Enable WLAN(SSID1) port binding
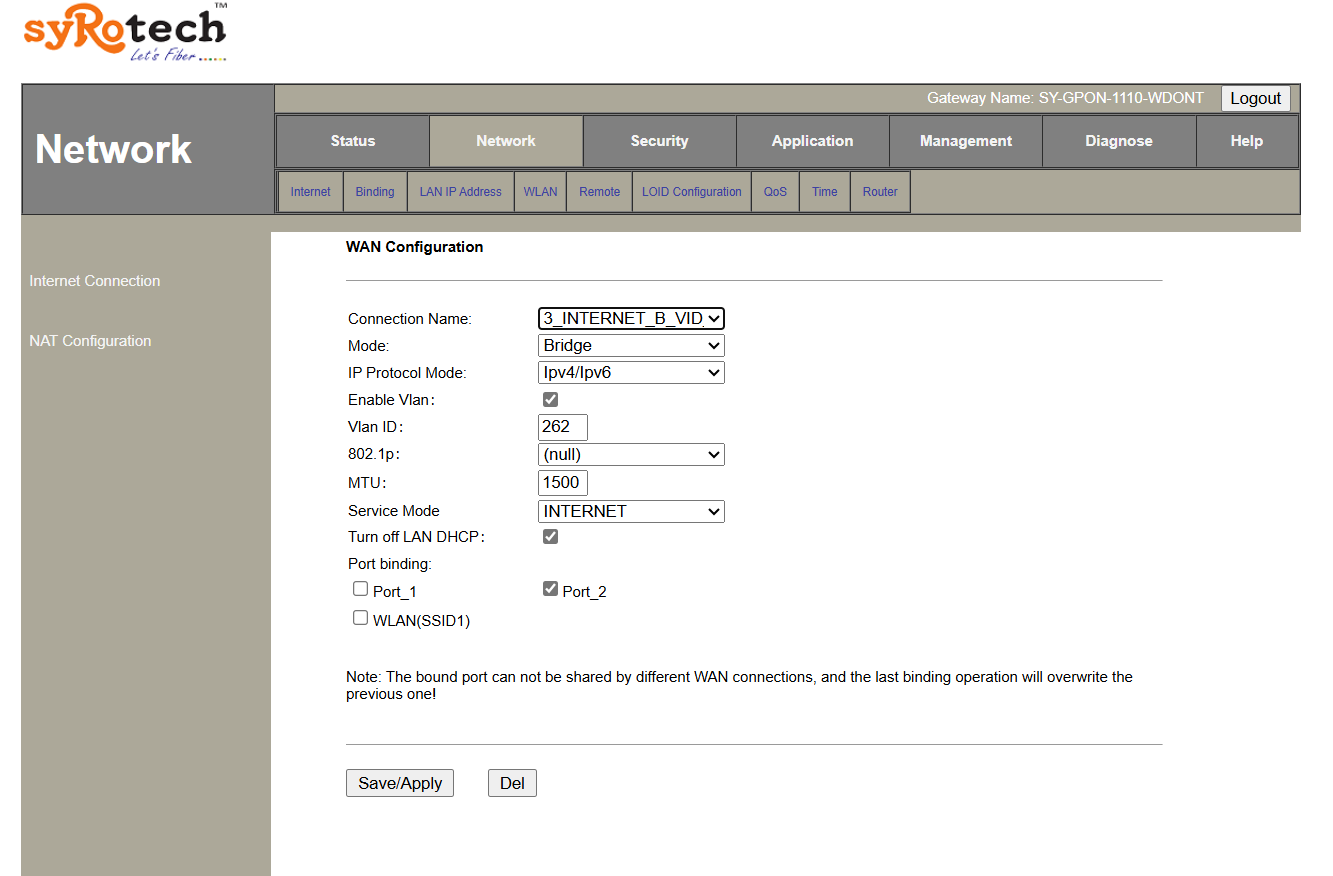Viewport: 1333px width, 876px height. click(x=361, y=619)
